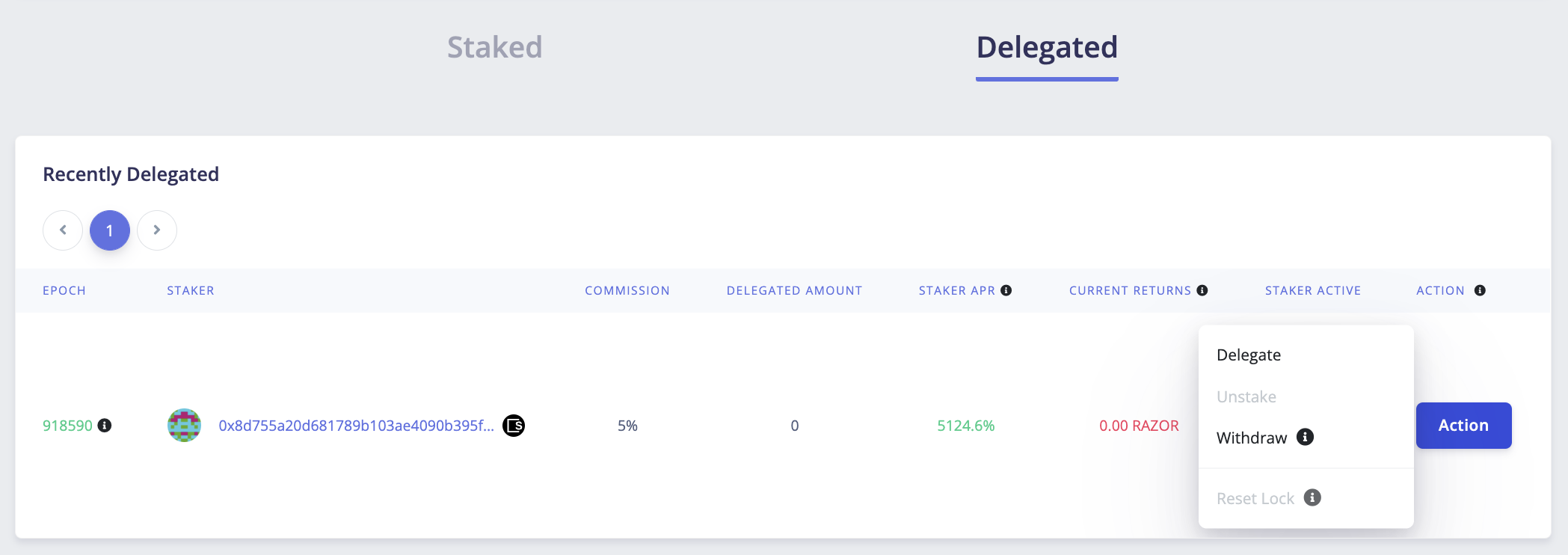Click the staker's pixel avatar icon
This screenshot has height=555, width=1568.
coord(184,426)
